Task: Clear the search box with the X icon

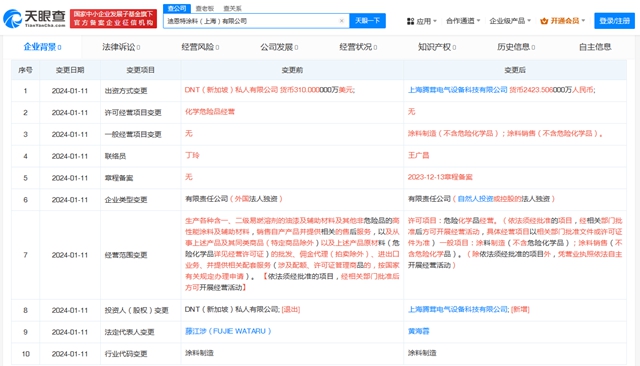Action: pyautogui.click(x=342, y=21)
